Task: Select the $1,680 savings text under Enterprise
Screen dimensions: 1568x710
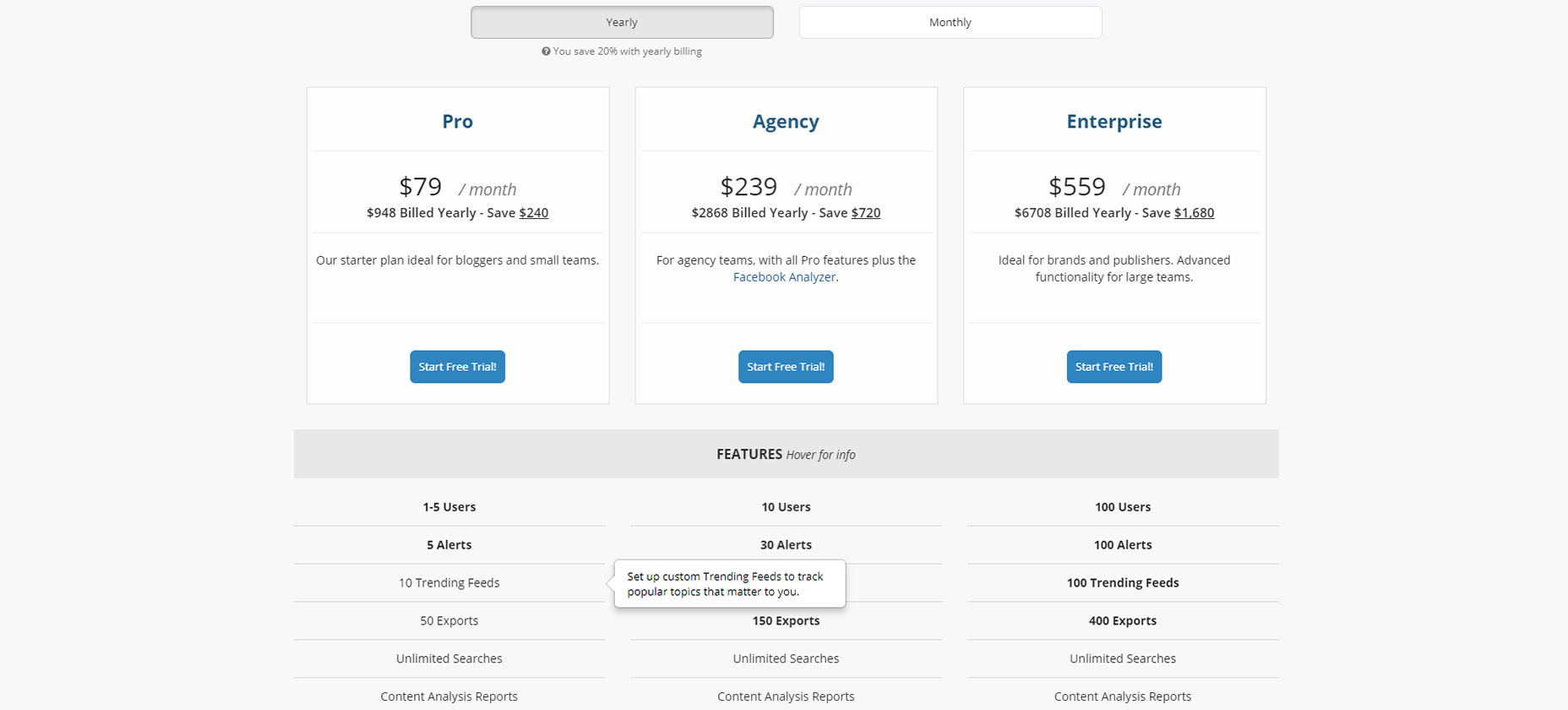Action: (x=1194, y=213)
